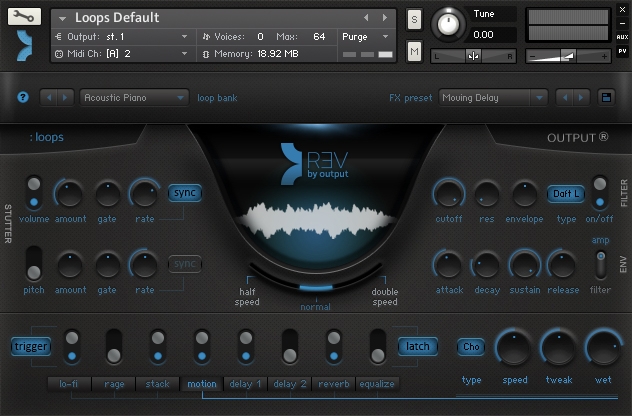Go to the next loop bank

pyautogui.click(x=65, y=98)
